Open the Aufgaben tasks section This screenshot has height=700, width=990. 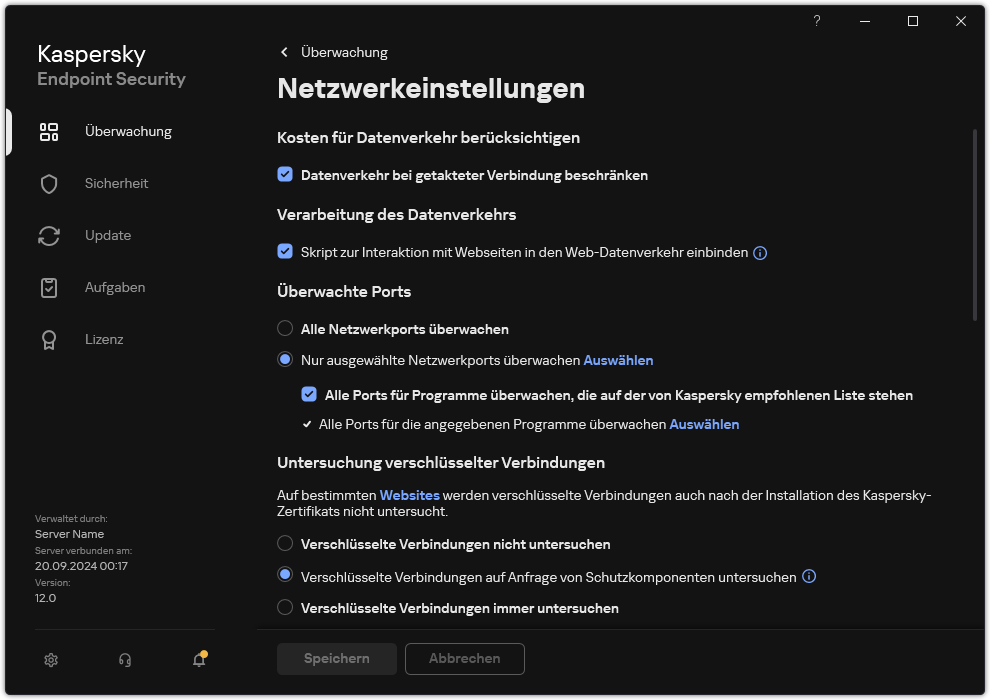(x=48, y=287)
